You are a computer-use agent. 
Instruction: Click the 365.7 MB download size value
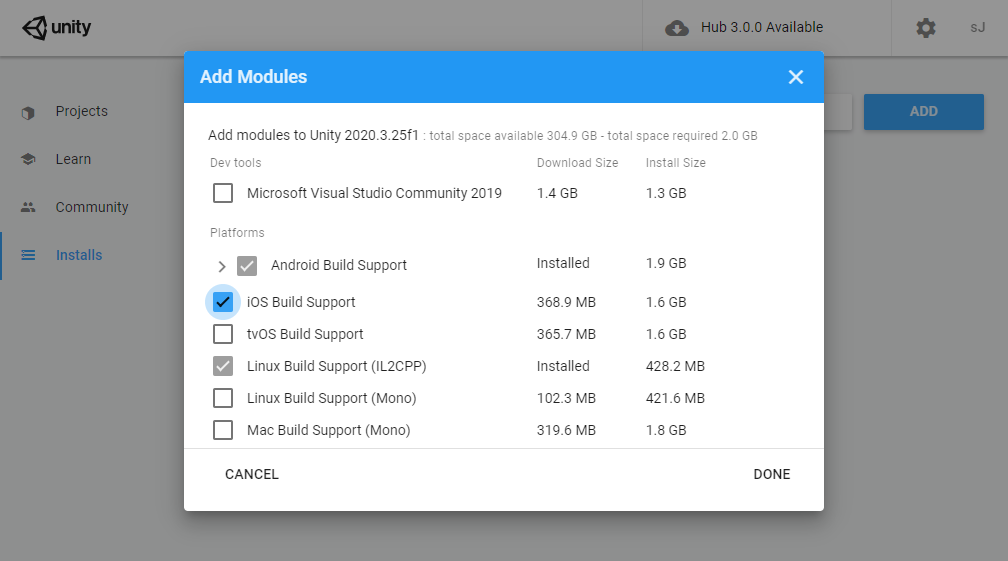(x=566, y=334)
